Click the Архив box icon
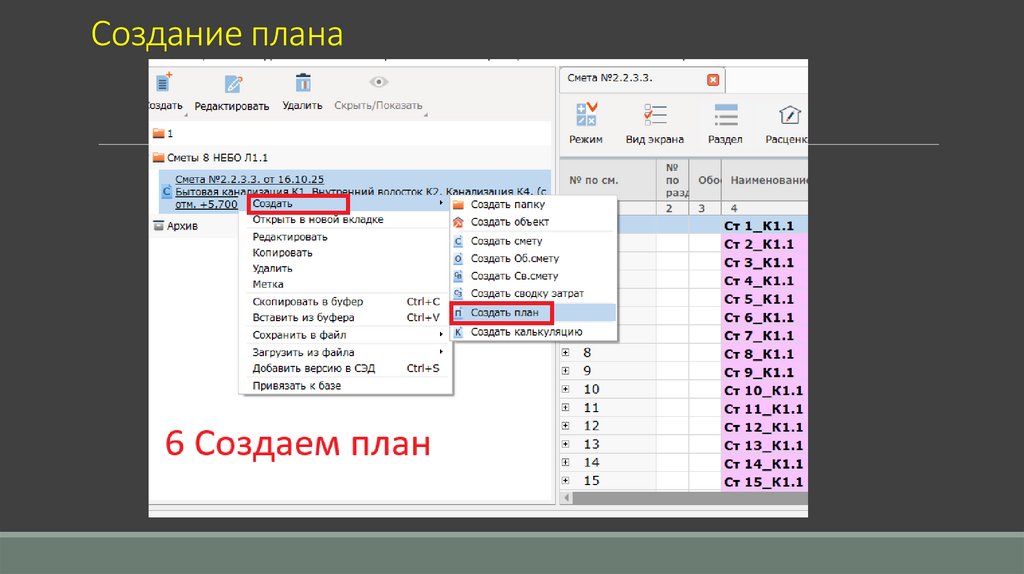 click(158, 226)
